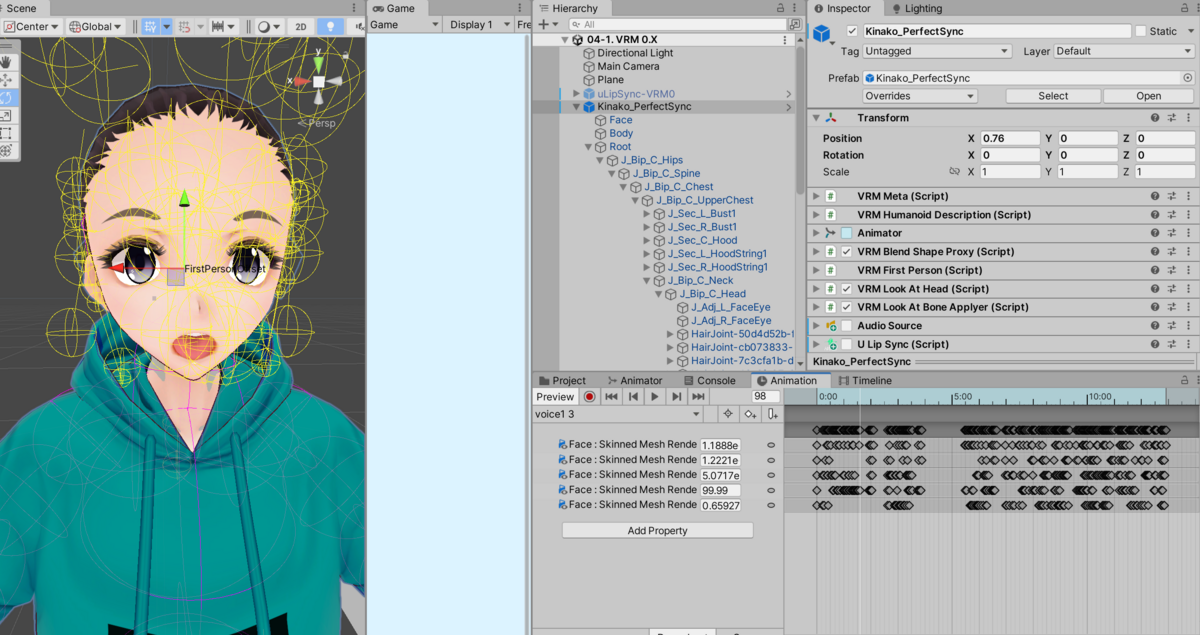Image resolution: width=1200 pixels, height=635 pixels.
Task: Expand the VRM Meta script component
Action: pyautogui.click(x=817, y=197)
